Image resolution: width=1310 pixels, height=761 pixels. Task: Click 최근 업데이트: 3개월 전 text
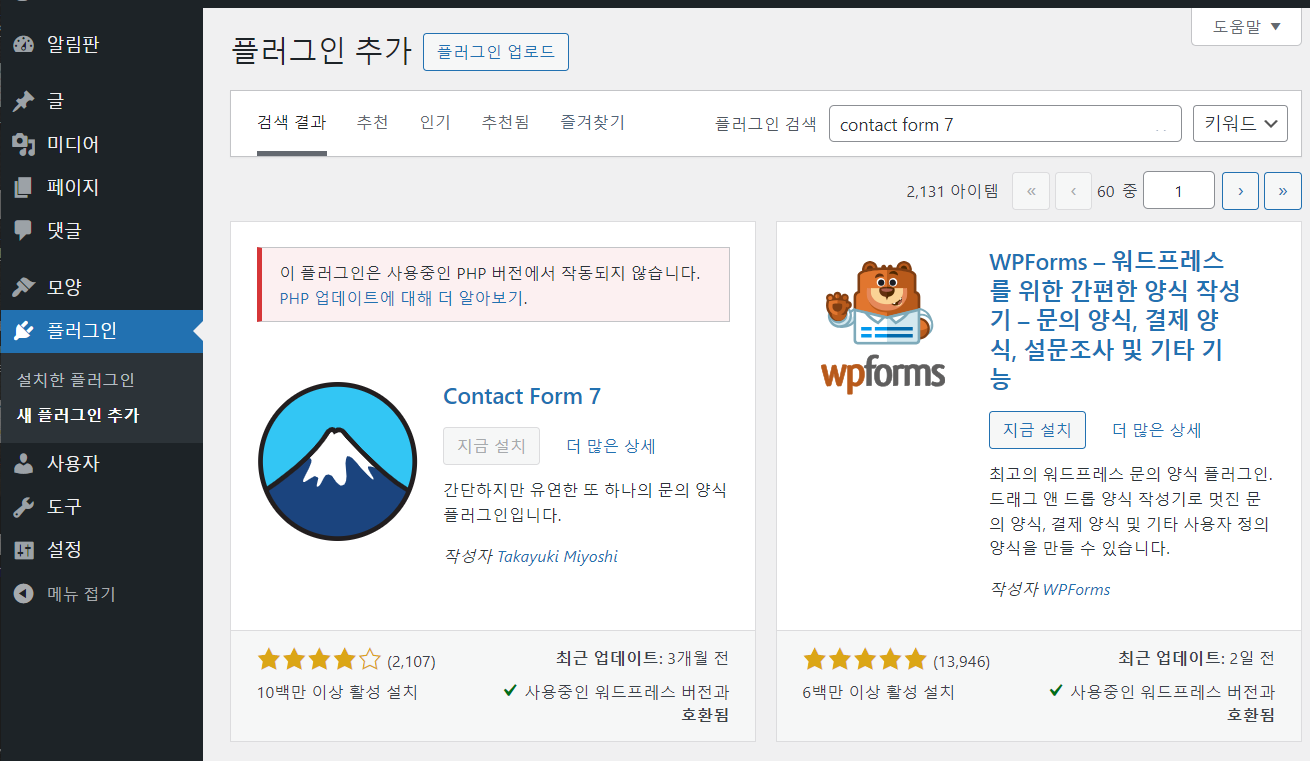pyautogui.click(x=642, y=658)
